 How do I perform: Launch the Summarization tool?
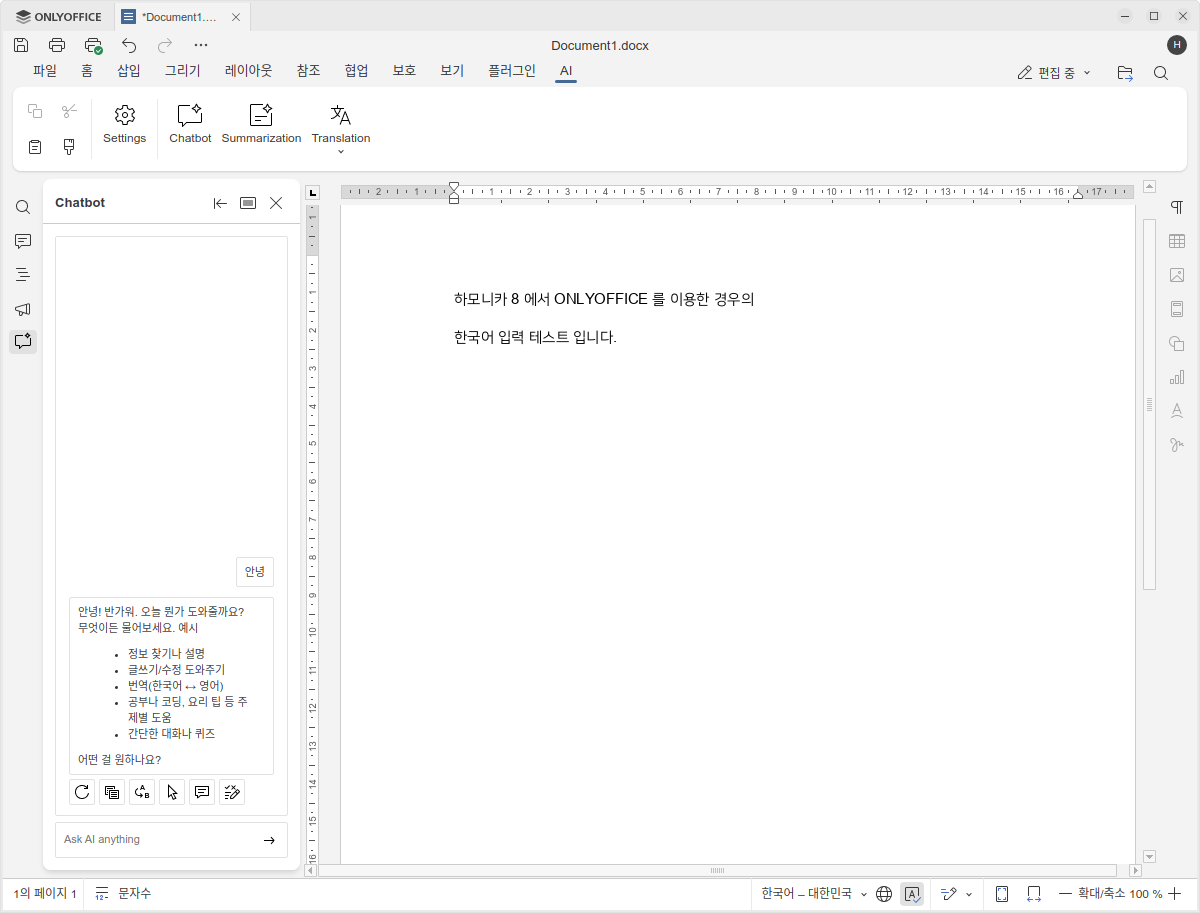coord(261,124)
